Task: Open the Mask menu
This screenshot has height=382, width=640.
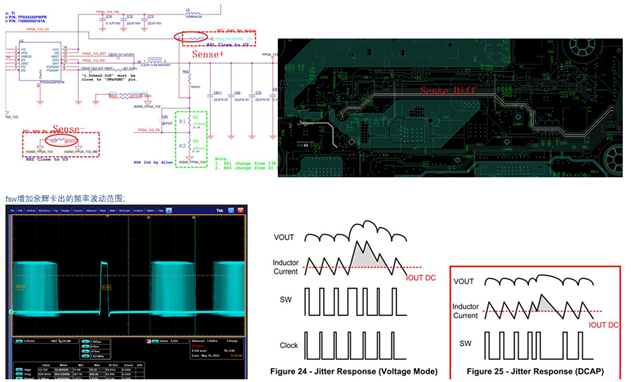Action: 102,211
